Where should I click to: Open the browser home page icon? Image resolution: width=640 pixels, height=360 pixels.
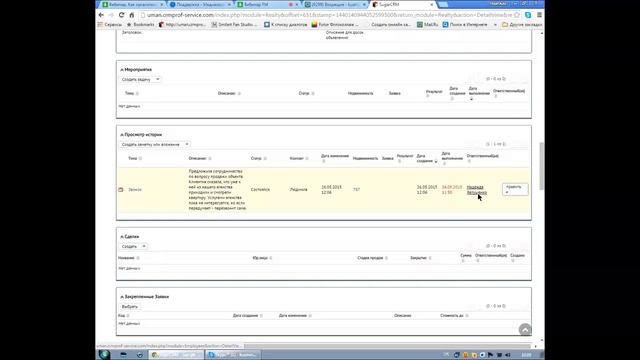131,15
